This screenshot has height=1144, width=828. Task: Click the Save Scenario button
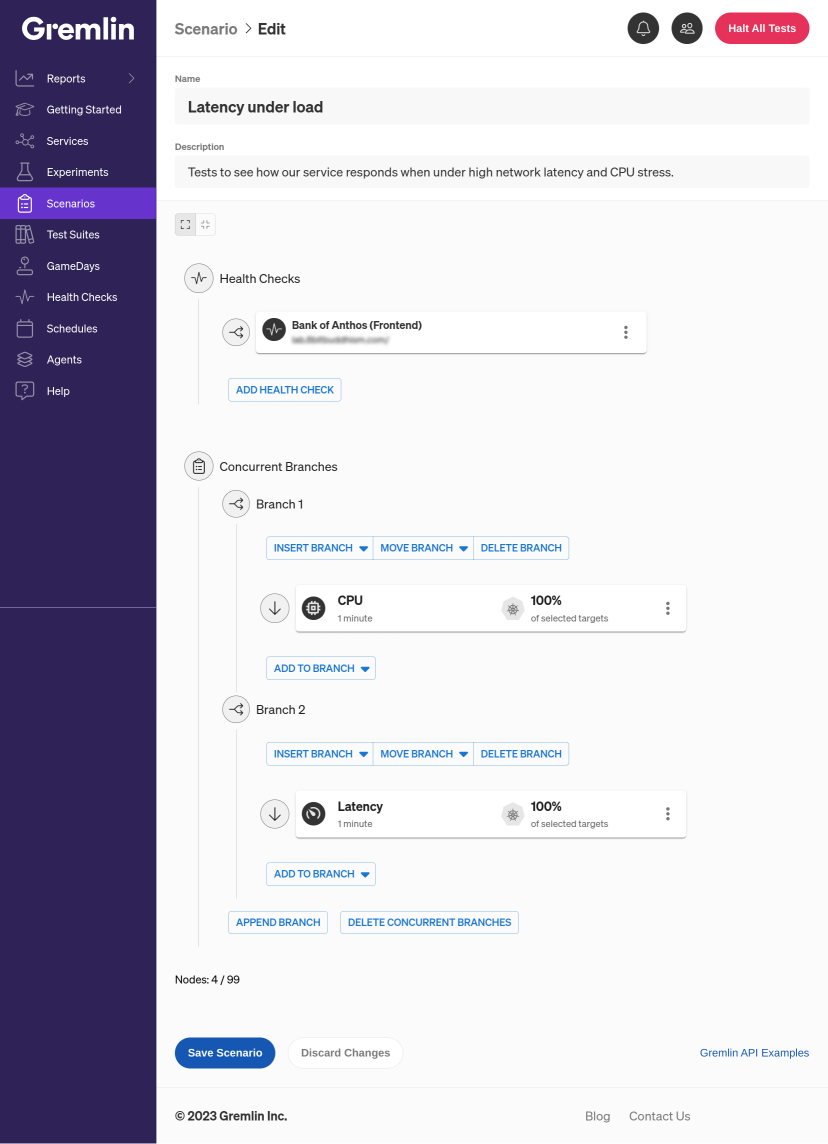[x=225, y=1053]
